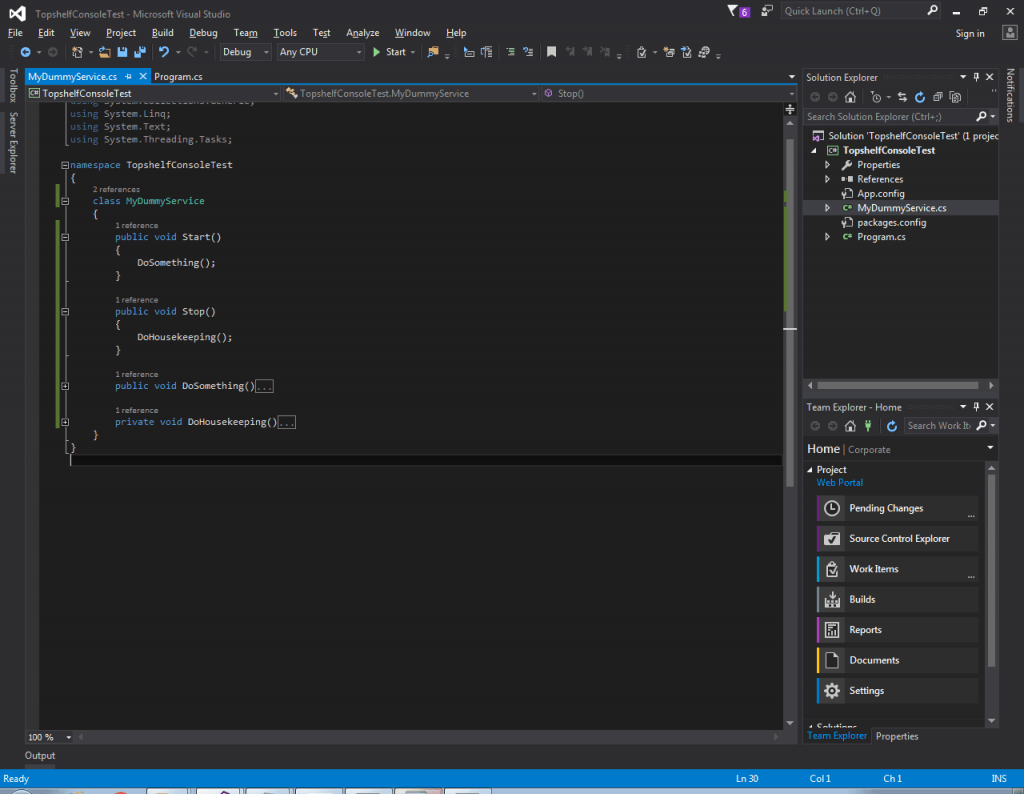Expand the collapsed DoHousekeeping() method
The image size is (1024, 794).
coord(65,422)
